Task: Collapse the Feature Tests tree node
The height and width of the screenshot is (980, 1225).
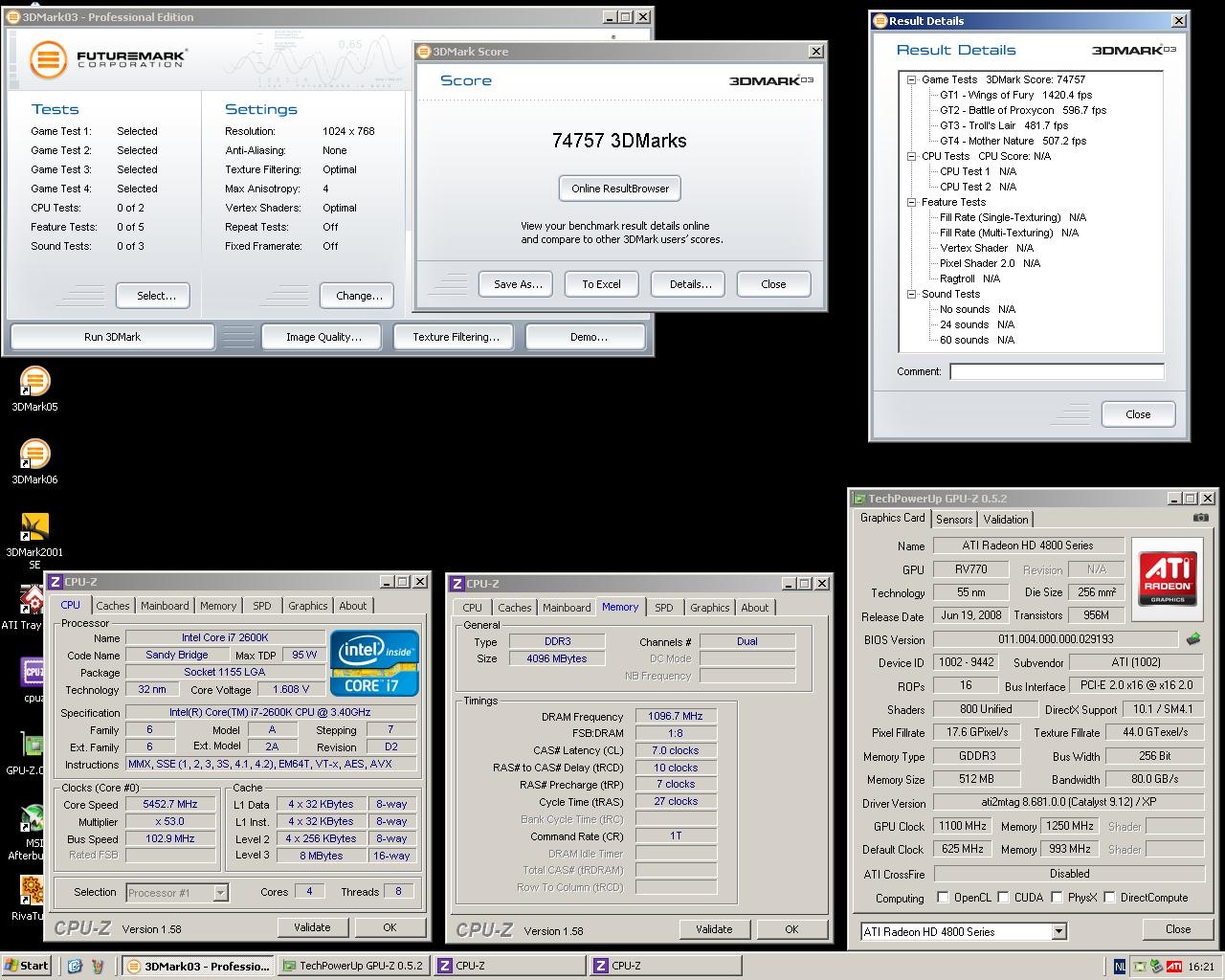Action: click(x=912, y=203)
